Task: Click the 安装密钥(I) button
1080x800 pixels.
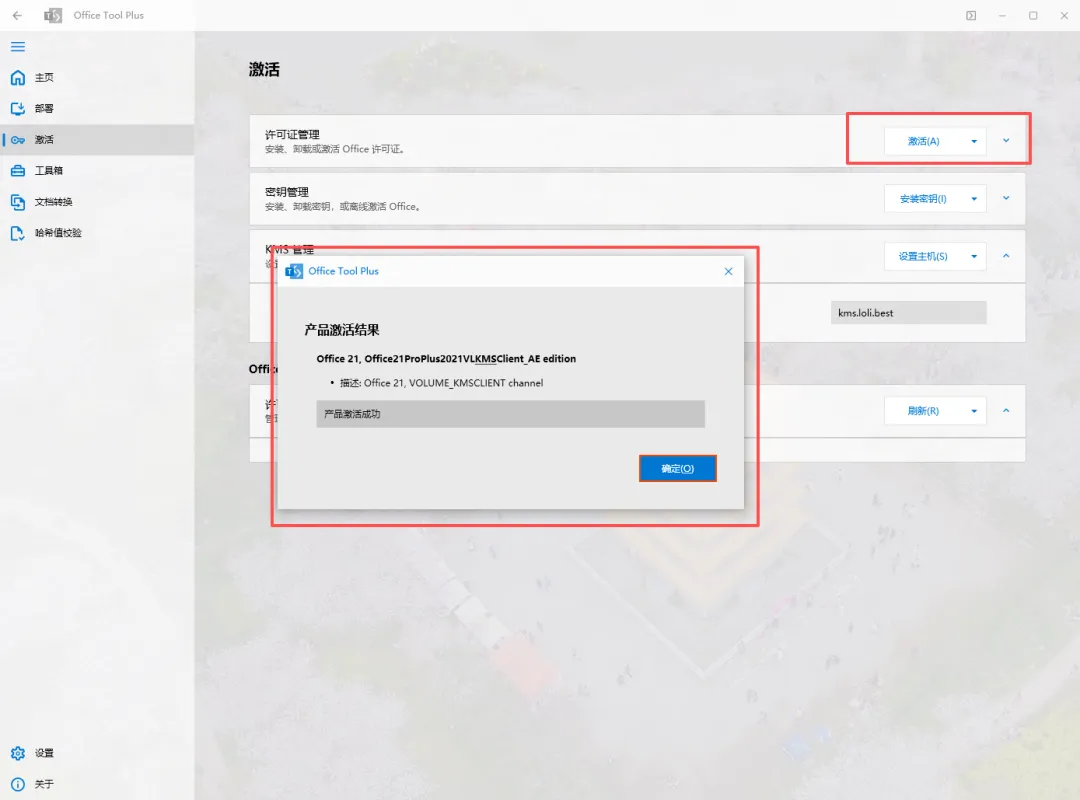Action: click(x=923, y=198)
